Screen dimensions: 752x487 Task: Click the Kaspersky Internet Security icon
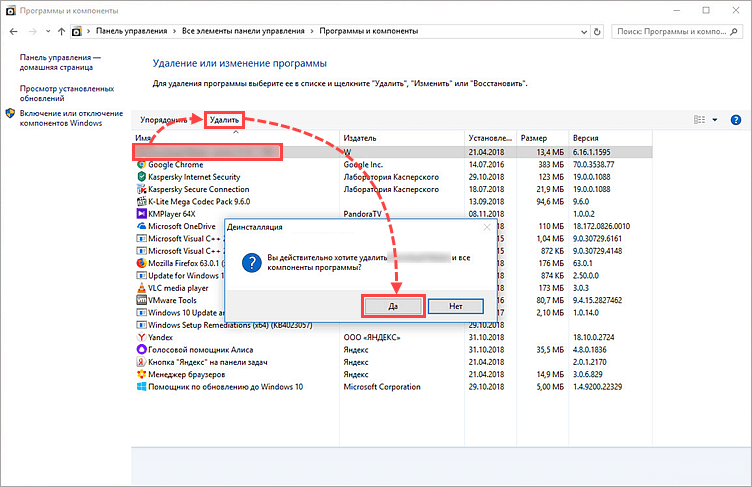(141, 177)
